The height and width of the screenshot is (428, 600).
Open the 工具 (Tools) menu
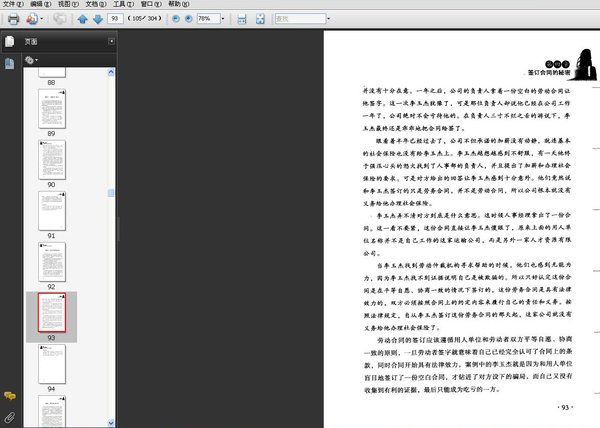click(x=123, y=4)
